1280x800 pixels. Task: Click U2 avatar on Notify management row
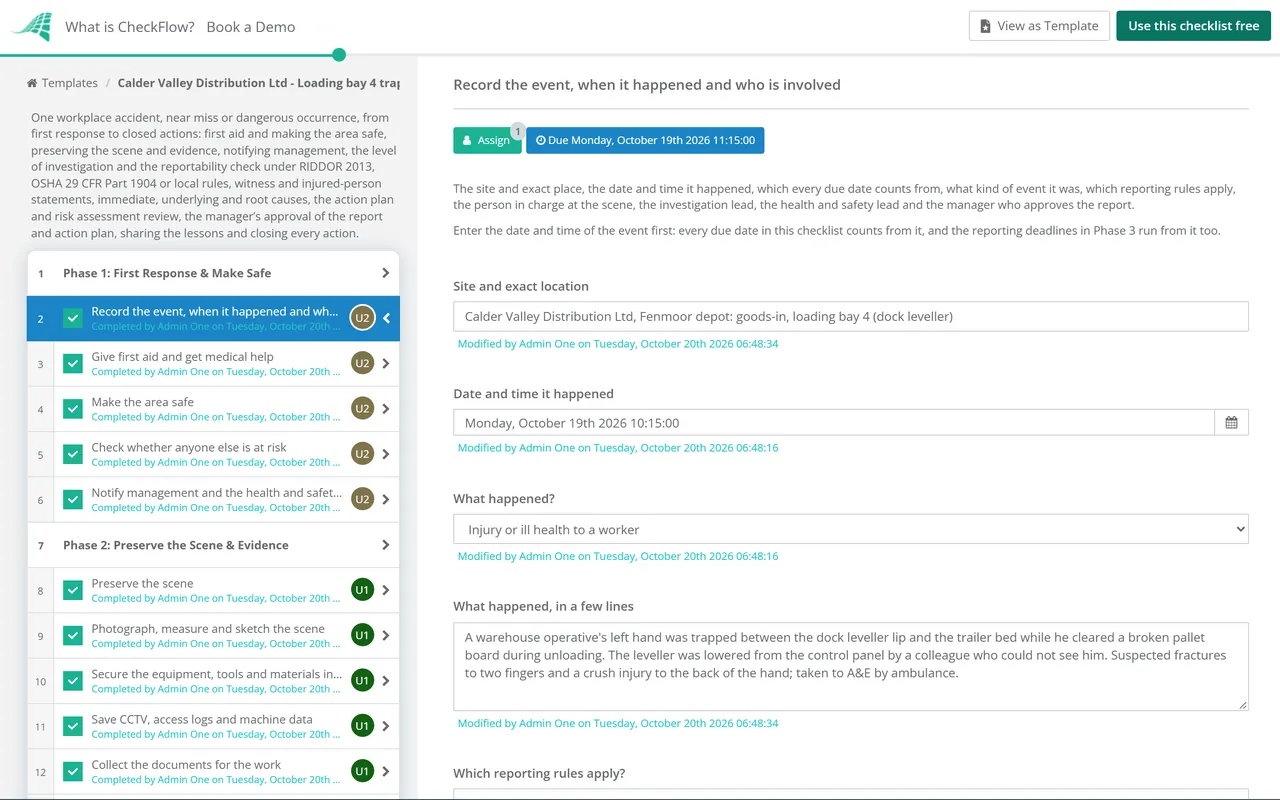pos(362,499)
